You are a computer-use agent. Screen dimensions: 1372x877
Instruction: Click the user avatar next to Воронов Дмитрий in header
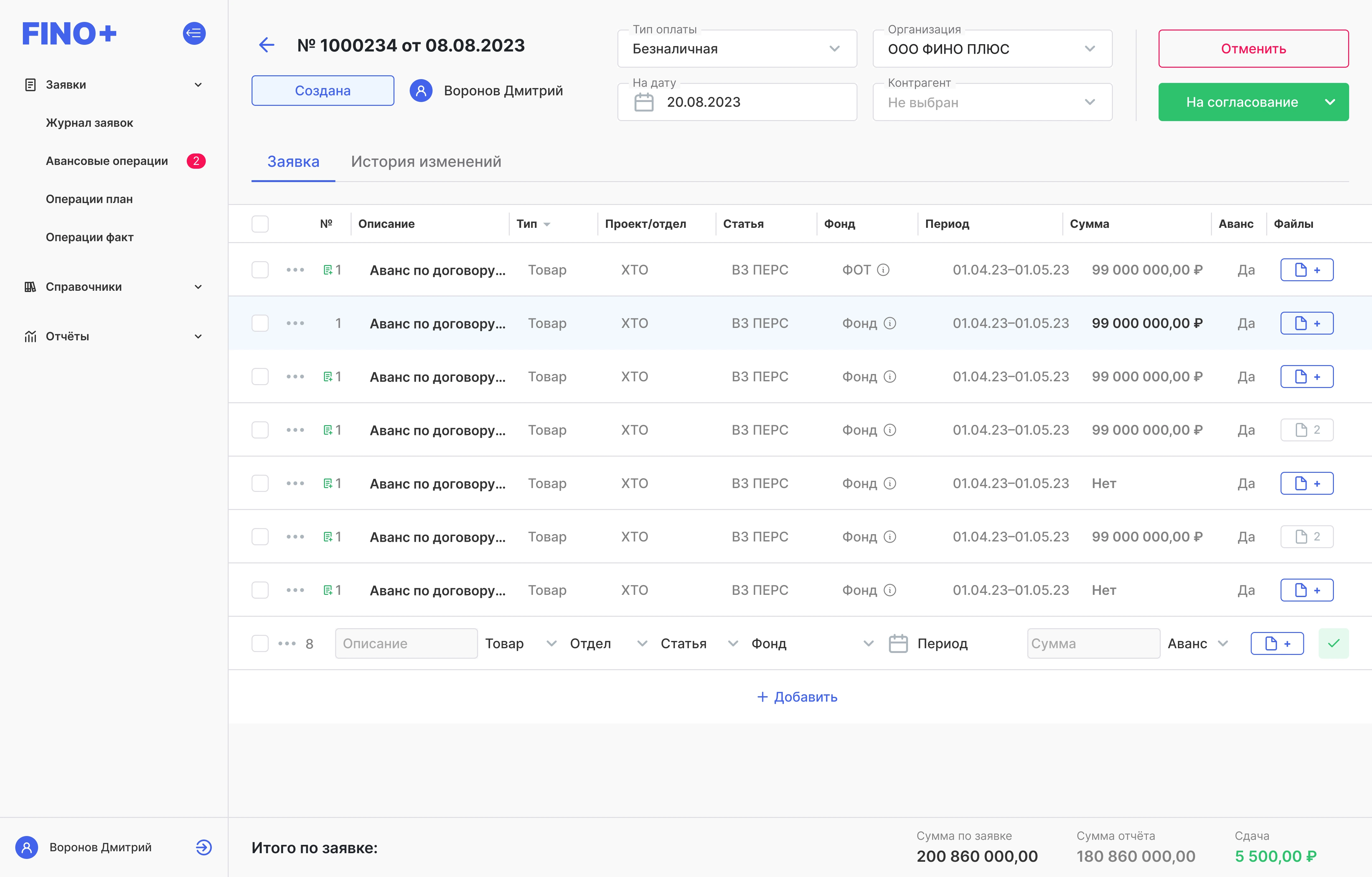tap(421, 91)
